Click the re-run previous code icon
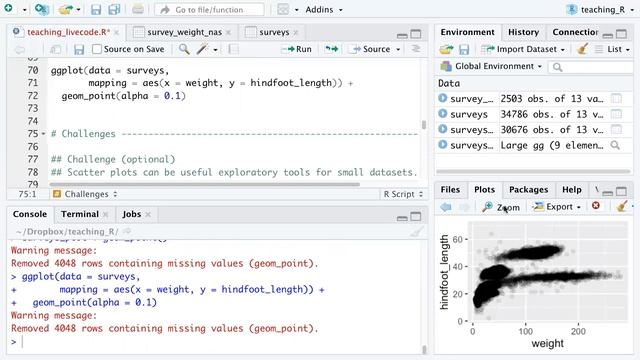The image size is (640, 360). 331,49
